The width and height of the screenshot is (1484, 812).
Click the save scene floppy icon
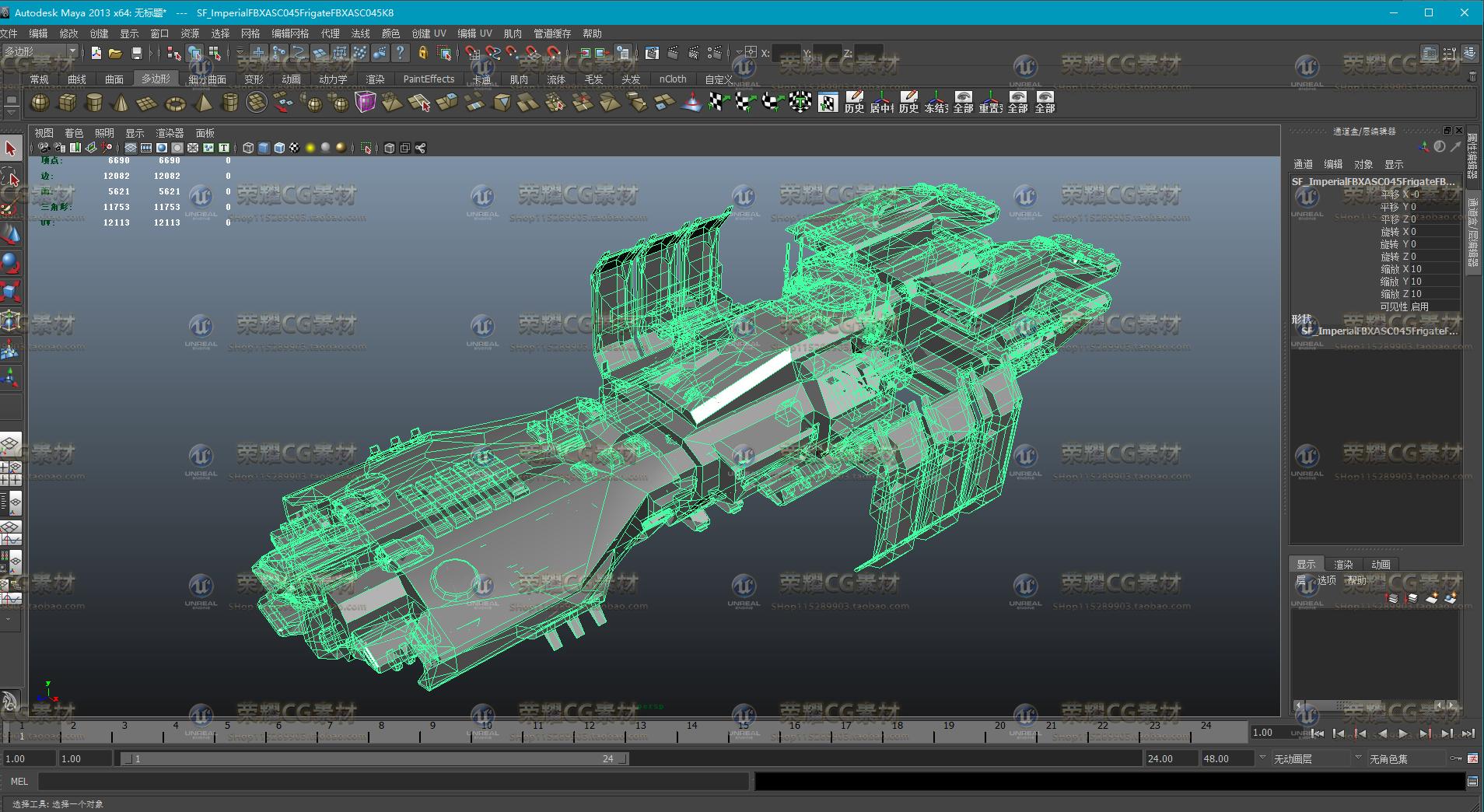click(x=137, y=53)
